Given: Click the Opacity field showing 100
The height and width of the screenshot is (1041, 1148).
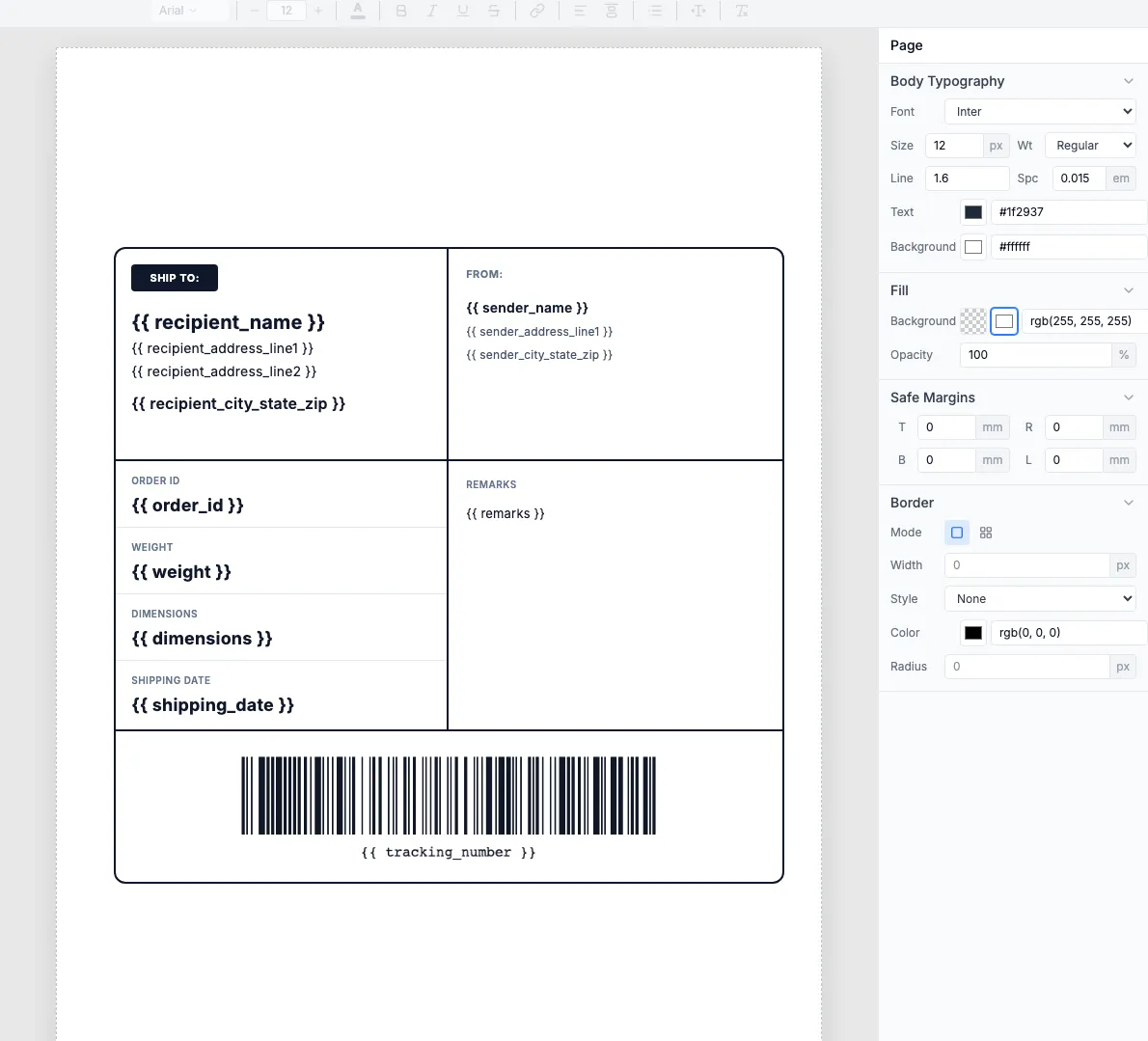Looking at the screenshot, I should pyautogui.click(x=1035, y=354).
